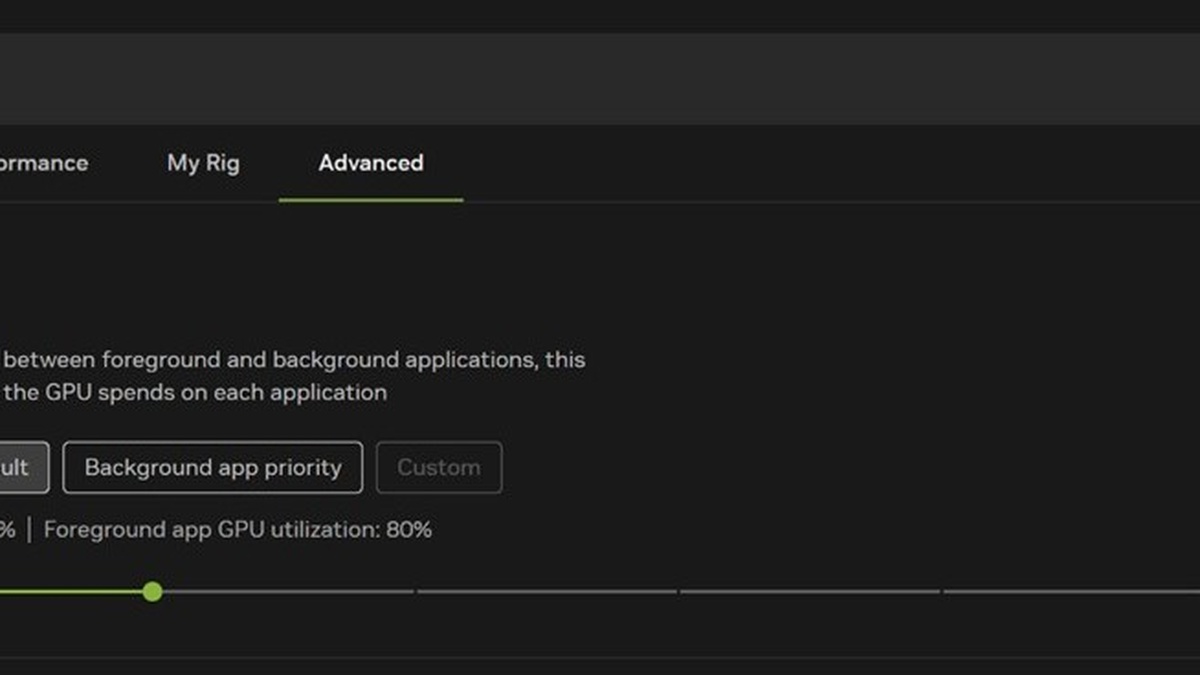This screenshot has height=675, width=1200.
Task: Select the partially visible Performance tab
Action: click(44, 163)
